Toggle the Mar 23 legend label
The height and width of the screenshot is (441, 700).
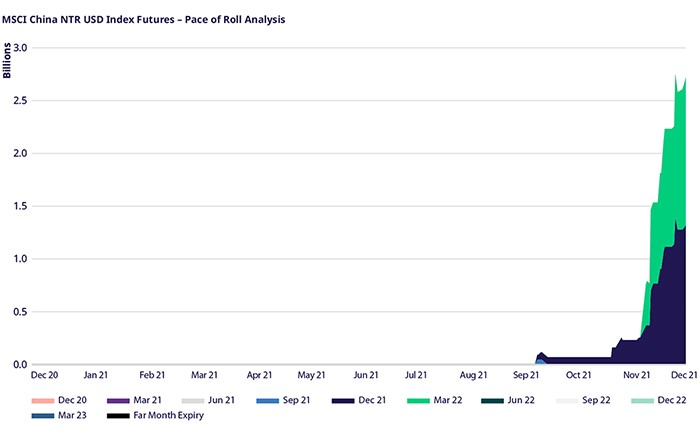click(x=72, y=415)
